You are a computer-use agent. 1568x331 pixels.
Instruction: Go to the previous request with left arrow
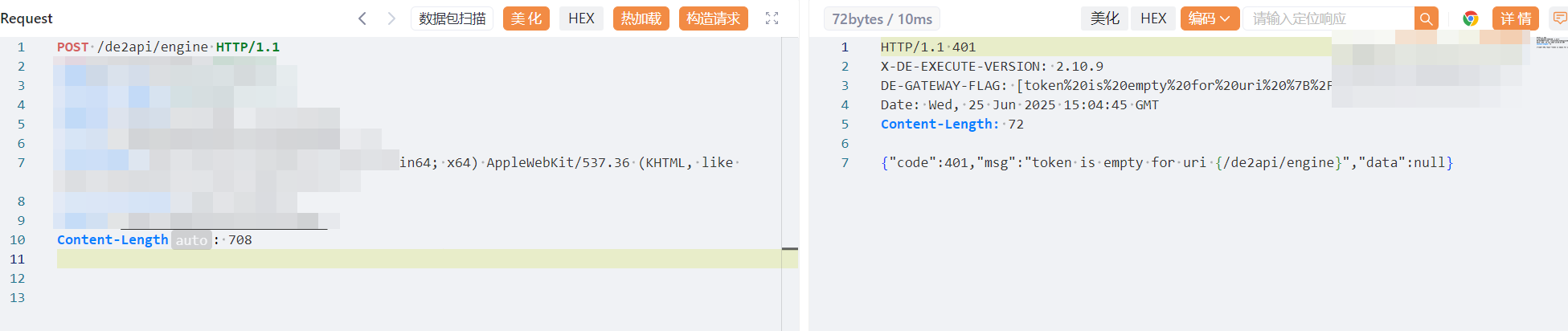[x=362, y=18]
